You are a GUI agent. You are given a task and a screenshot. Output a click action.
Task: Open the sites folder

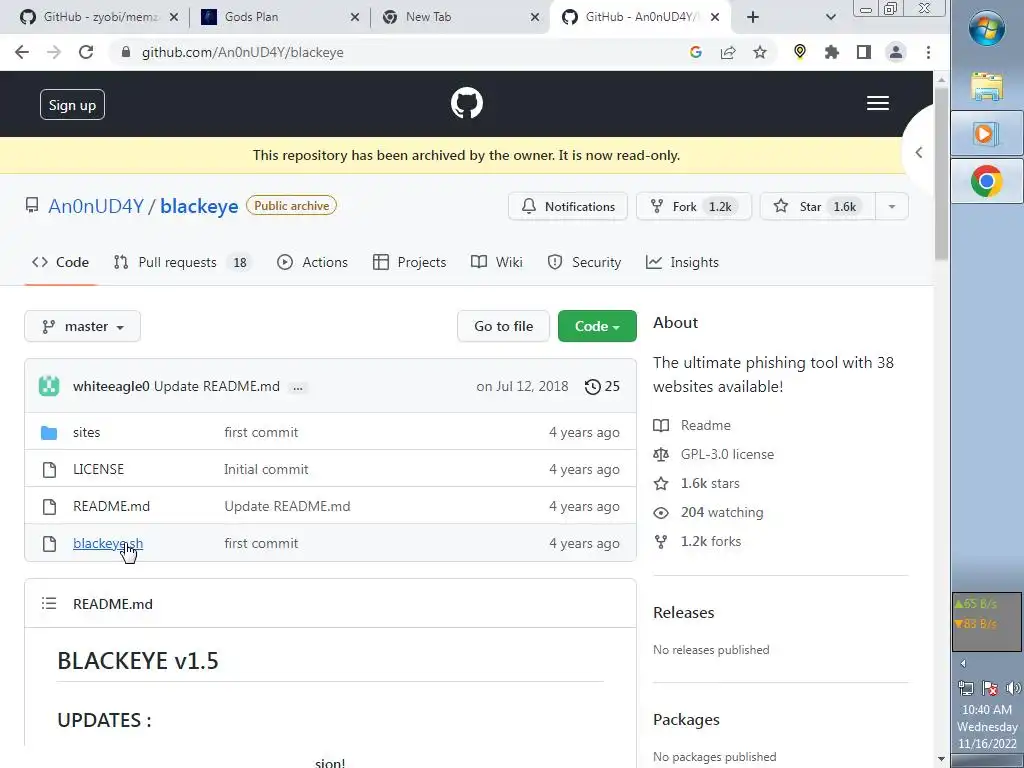(x=87, y=432)
